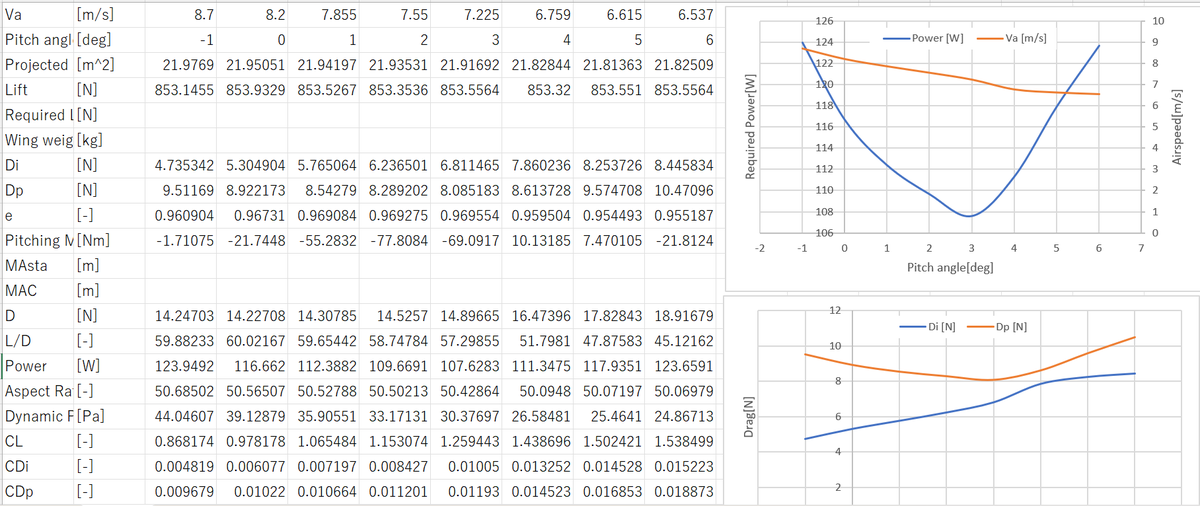This screenshot has height=506, width=1200.
Task: Click the CDp cell 0.009679
Action: pos(182,492)
